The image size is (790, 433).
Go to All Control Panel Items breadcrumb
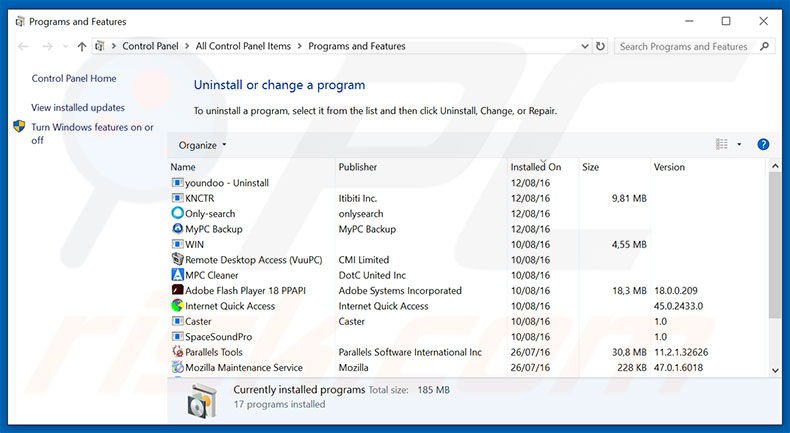click(x=243, y=46)
